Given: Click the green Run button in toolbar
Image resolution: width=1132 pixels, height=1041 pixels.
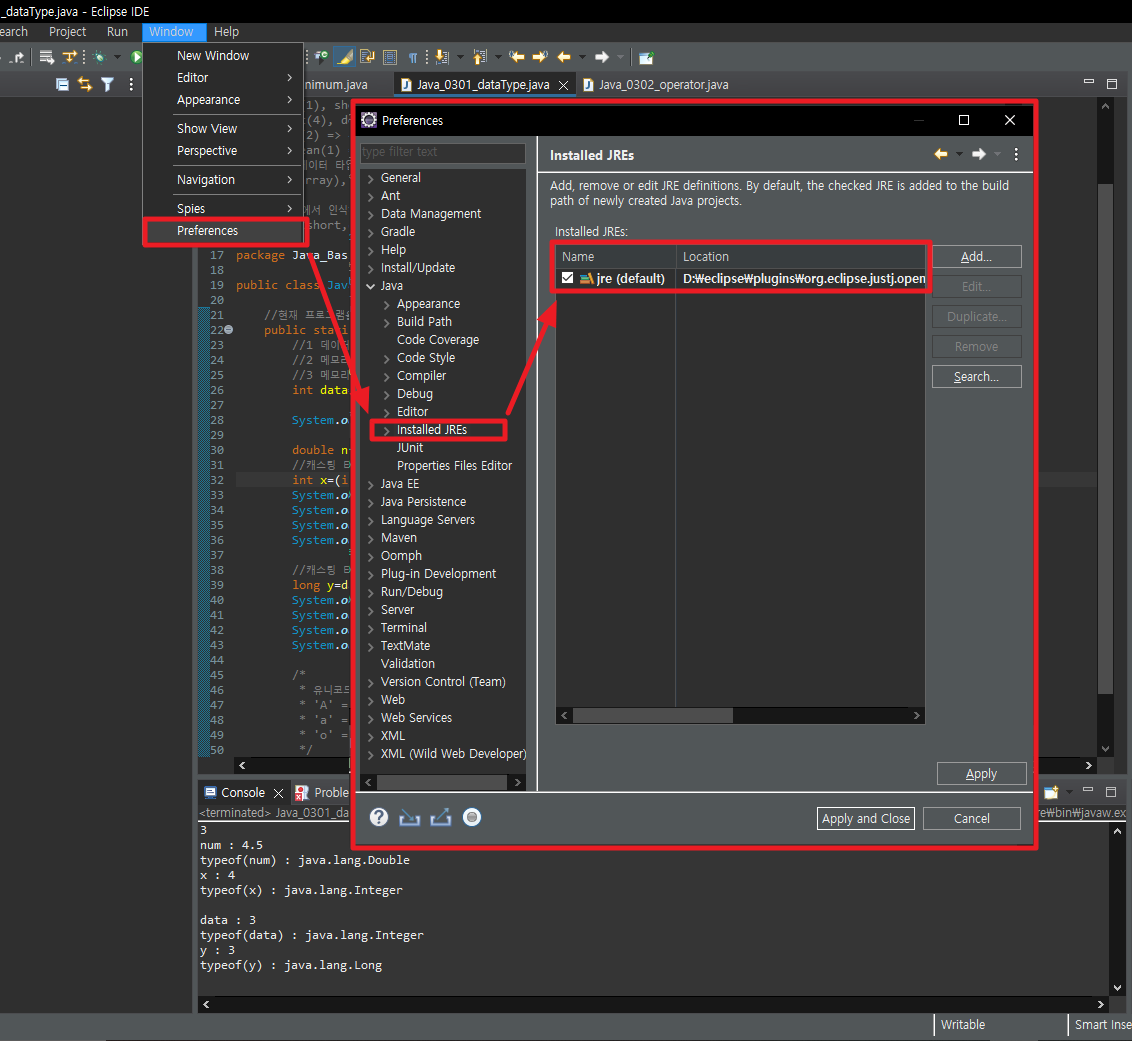Looking at the screenshot, I should (136, 56).
